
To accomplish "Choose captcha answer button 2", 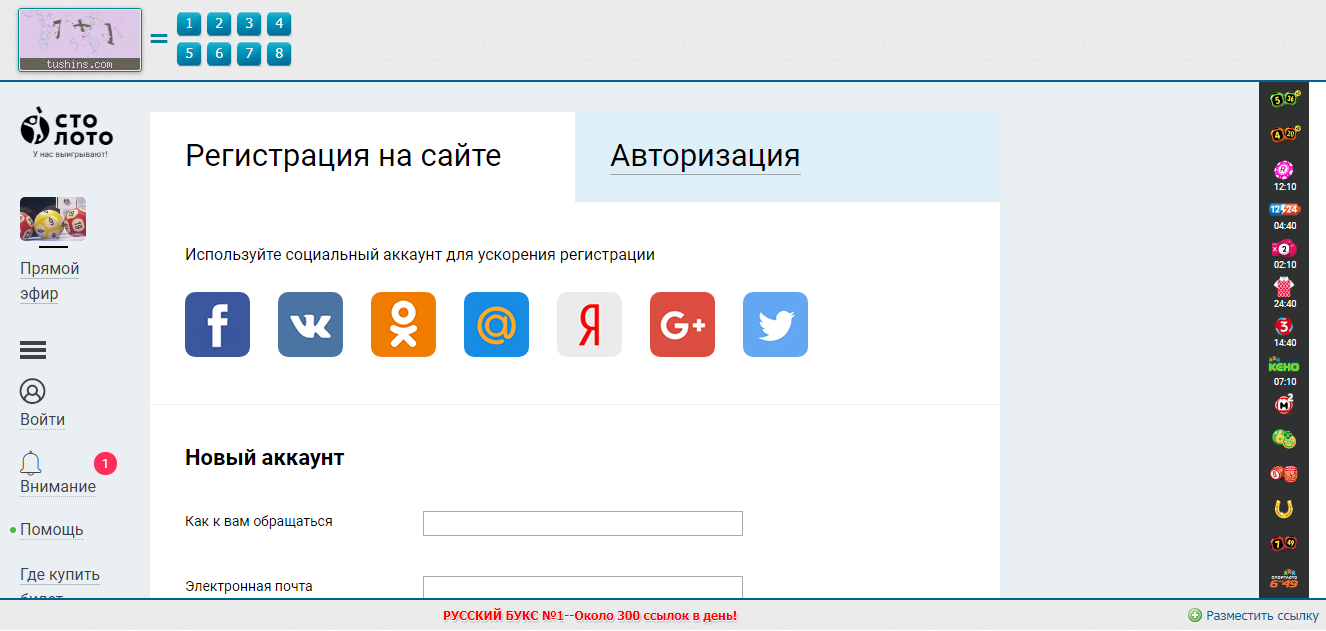I will pyautogui.click(x=219, y=24).
